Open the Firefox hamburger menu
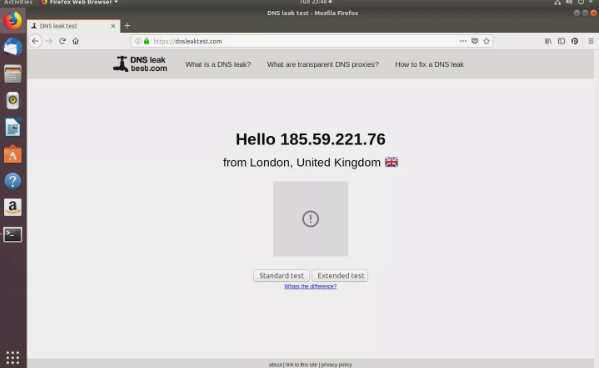Image resolution: width=599 pixels, height=368 pixels. [591, 41]
